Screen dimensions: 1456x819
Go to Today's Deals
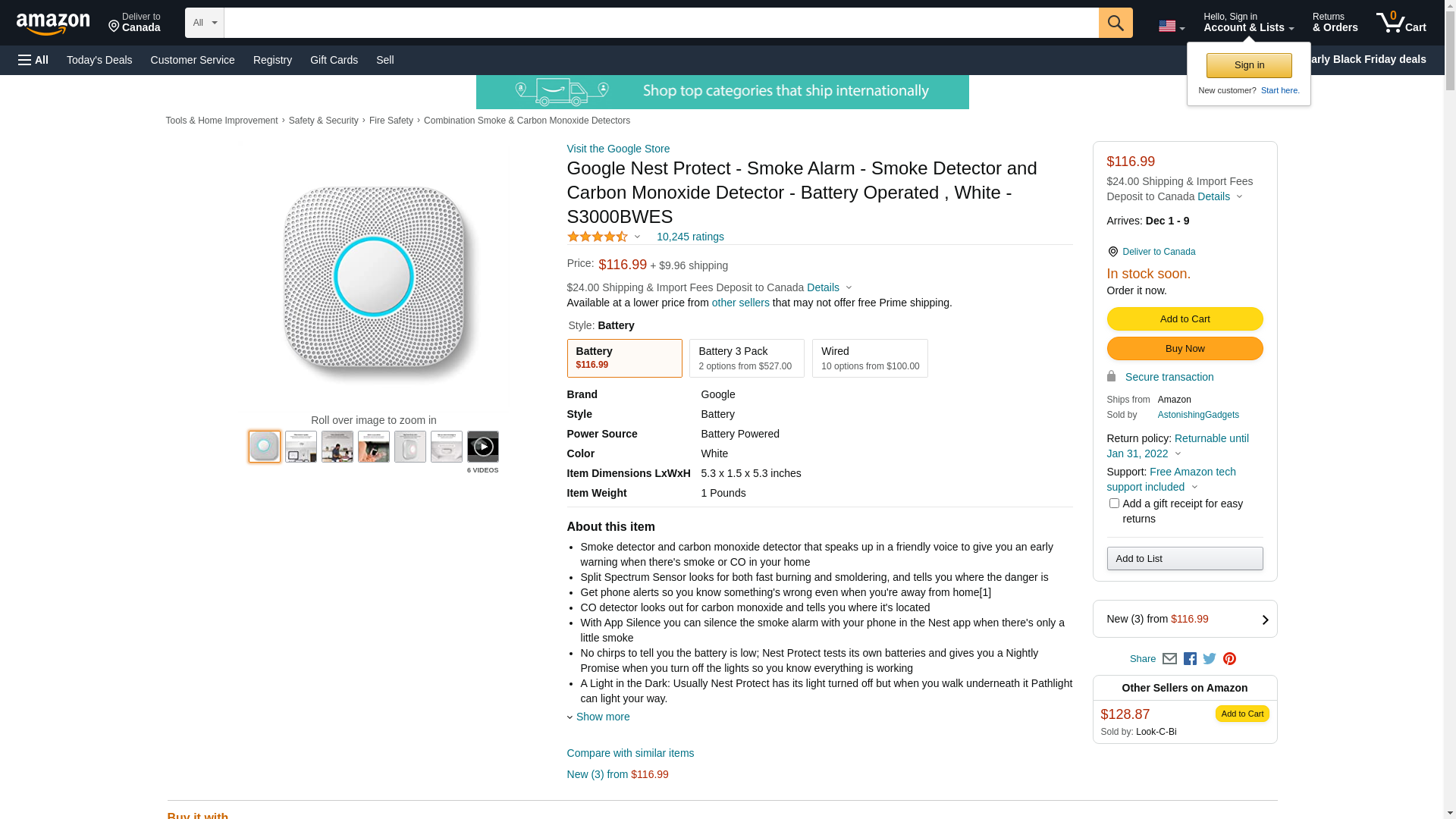pos(99,60)
